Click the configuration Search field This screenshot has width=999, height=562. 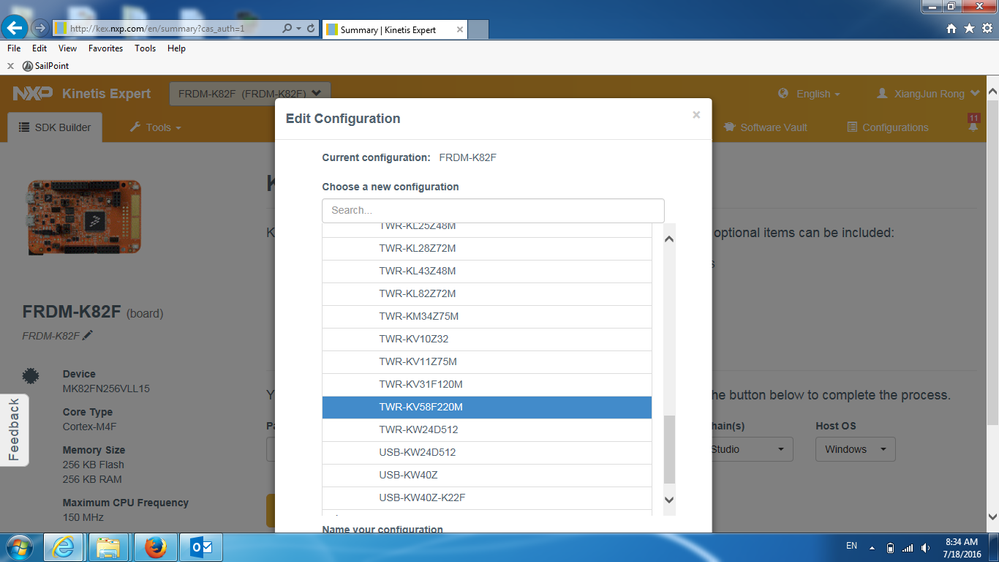click(493, 210)
